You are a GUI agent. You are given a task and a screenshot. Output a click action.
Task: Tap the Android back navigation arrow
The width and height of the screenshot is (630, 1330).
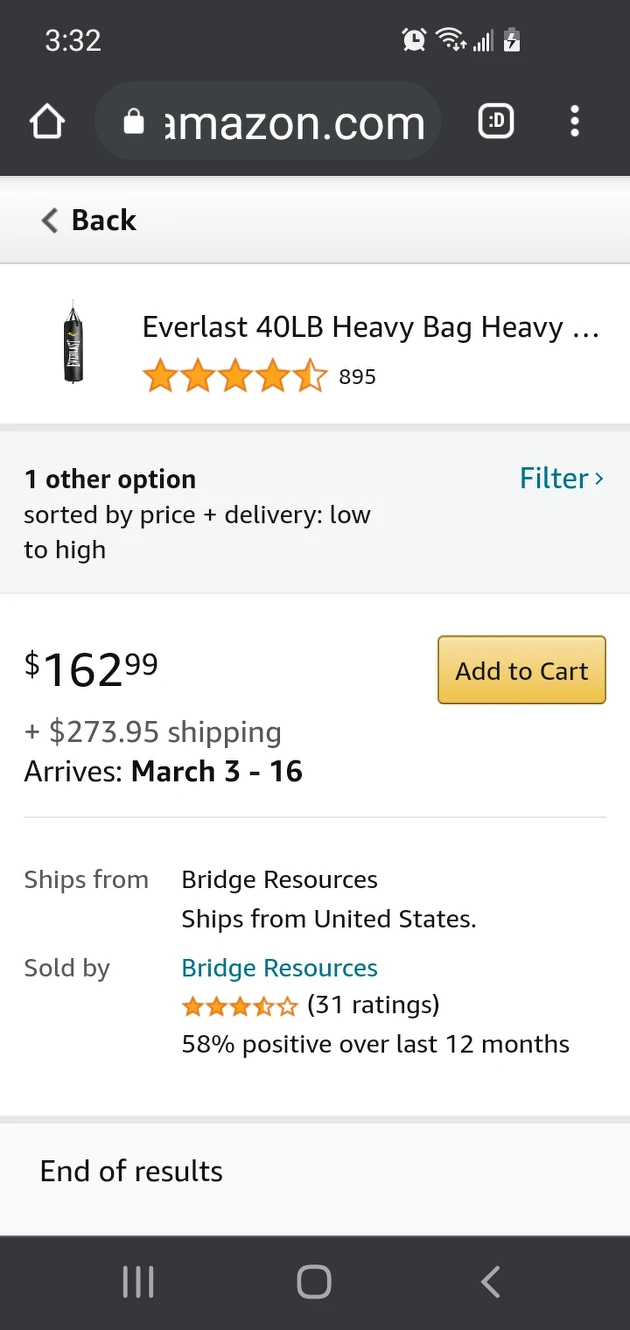490,1282
